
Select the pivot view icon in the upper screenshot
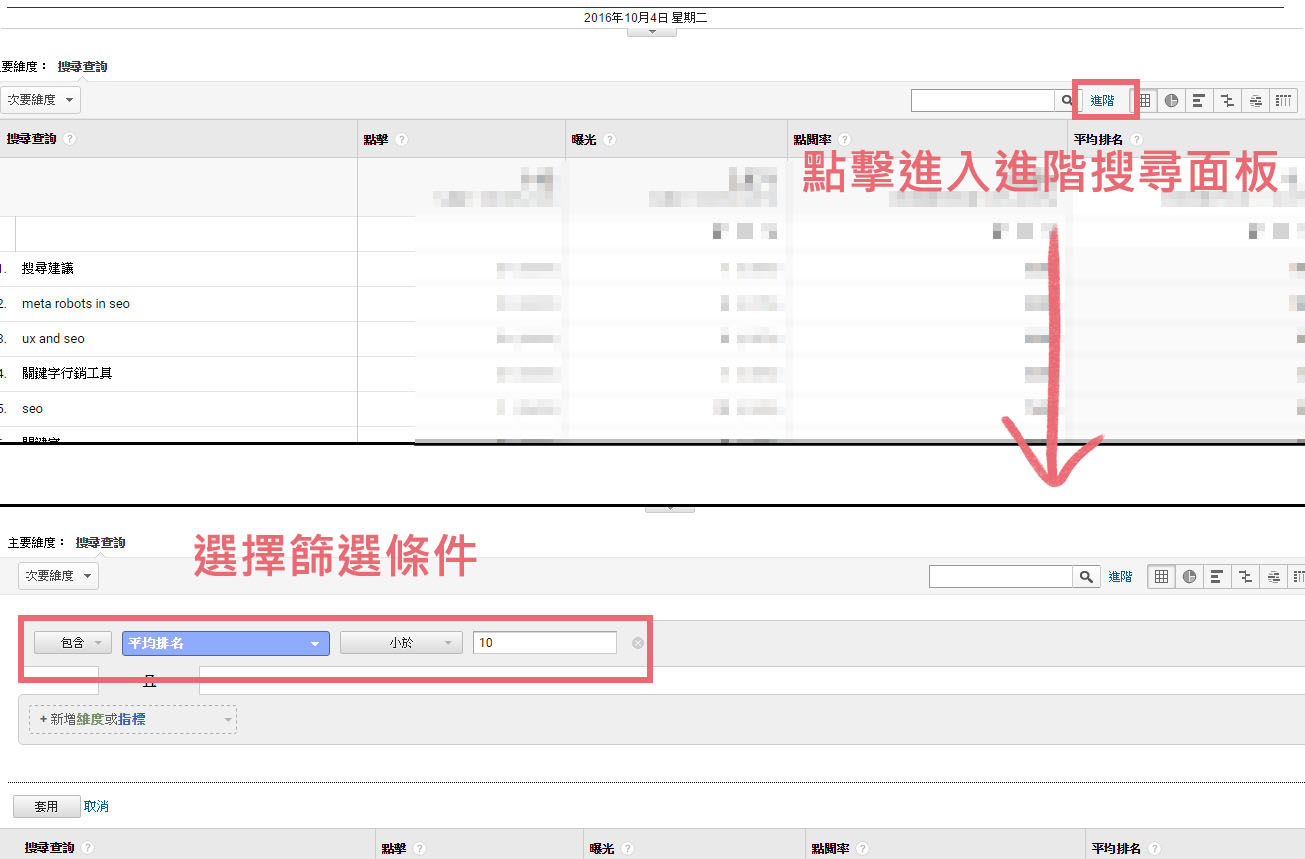[x=1284, y=100]
